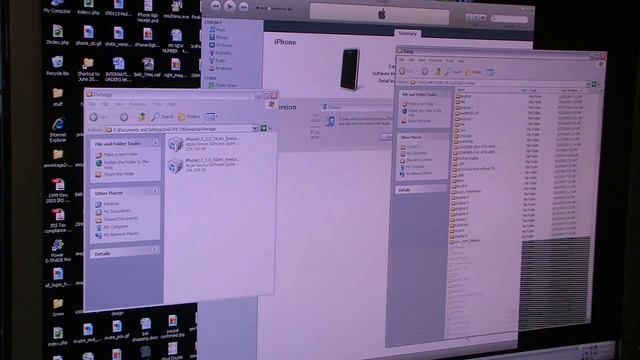640x360 pixels.
Task: Click the Back arrow in Temp window
Action: (x=402, y=71)
